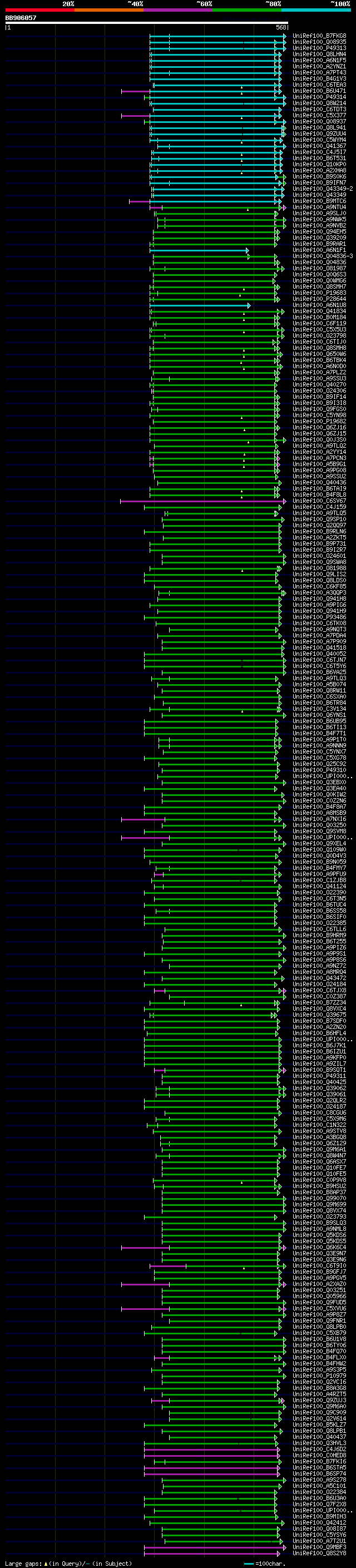Select the UniRef100_A9NTU4 label
The height and width of the screenshot is (1568, 356).
click(319, 207)
